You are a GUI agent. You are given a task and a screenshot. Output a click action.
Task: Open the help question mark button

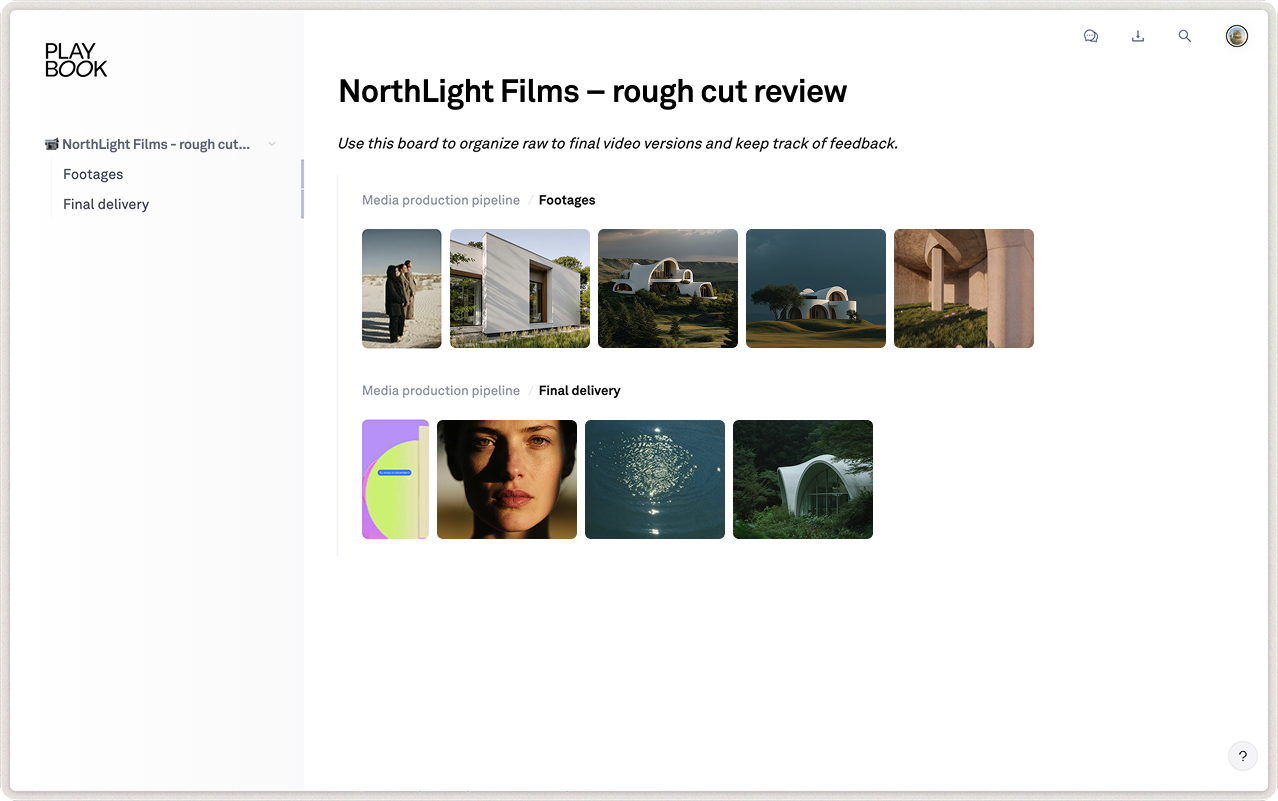click(1242, 756)
